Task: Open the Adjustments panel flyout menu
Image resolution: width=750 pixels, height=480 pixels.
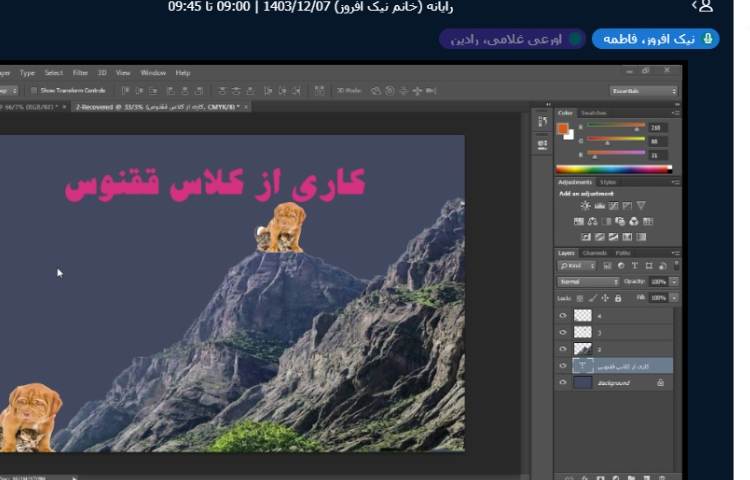Action: pos(675,182)
